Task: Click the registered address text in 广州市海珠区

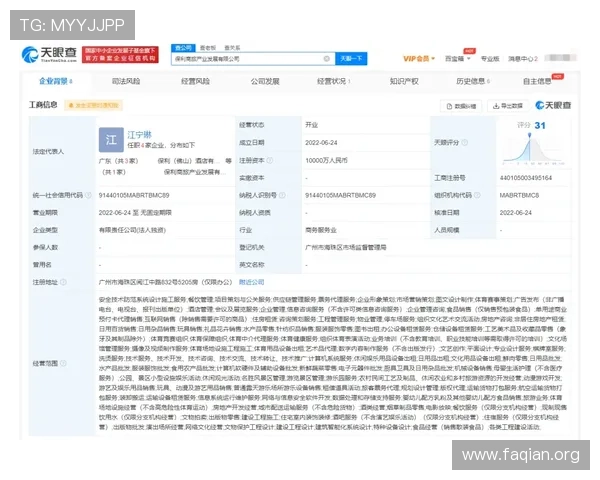Action: pos(165,282)
